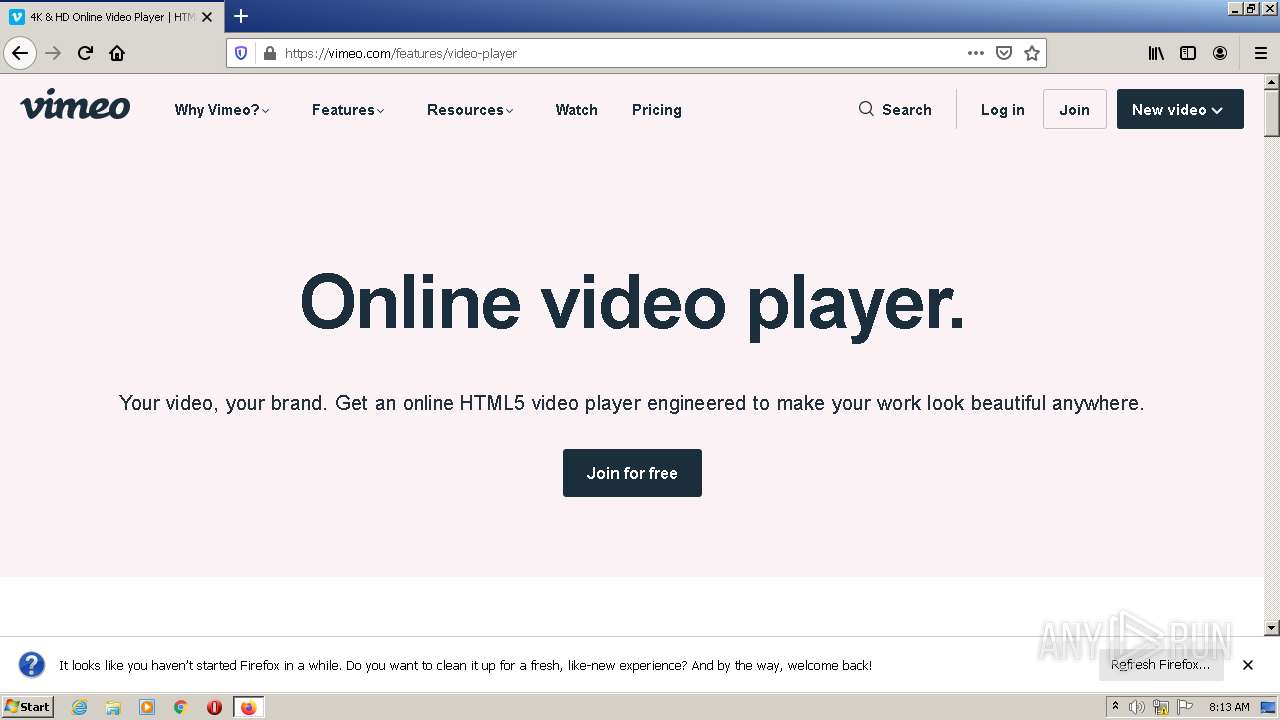This screenshot has width=1280, height=720.
Task: Select Firefox in the taskbar
Action: click(248, 707)
